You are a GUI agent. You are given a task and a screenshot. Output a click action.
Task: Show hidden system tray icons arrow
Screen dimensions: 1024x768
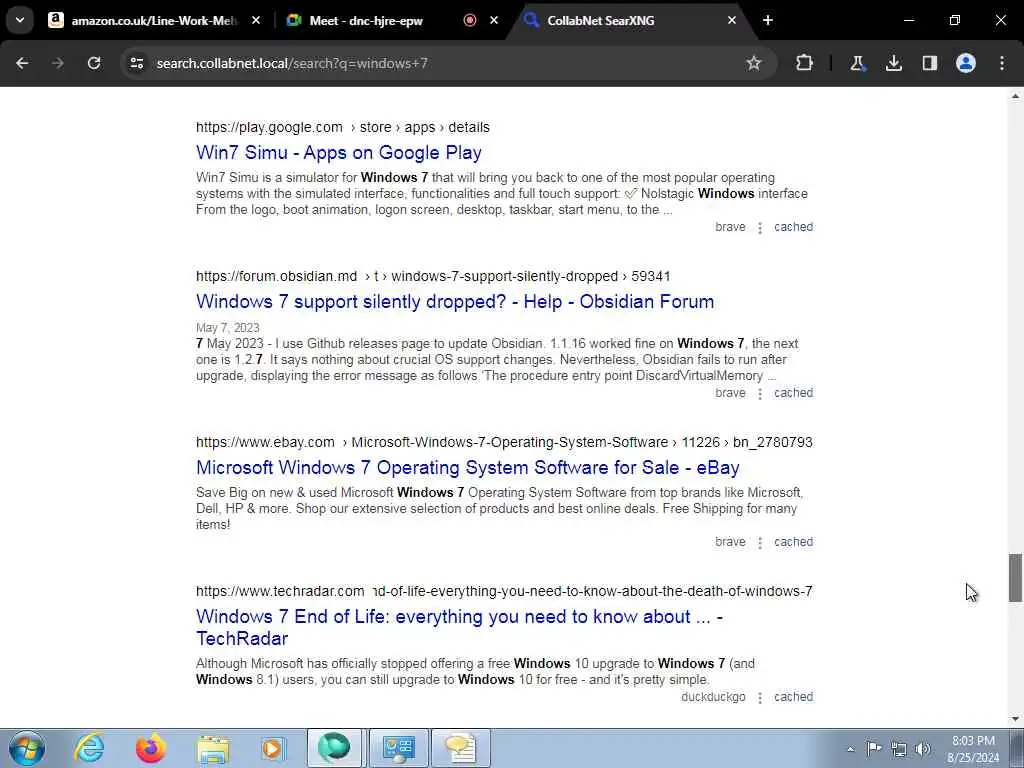coord(850,749)
